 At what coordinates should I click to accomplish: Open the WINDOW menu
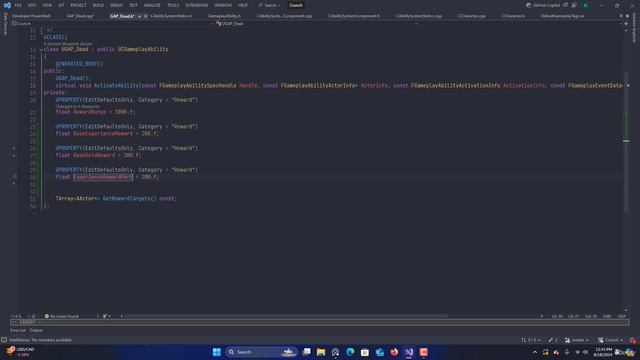point(223,5)
